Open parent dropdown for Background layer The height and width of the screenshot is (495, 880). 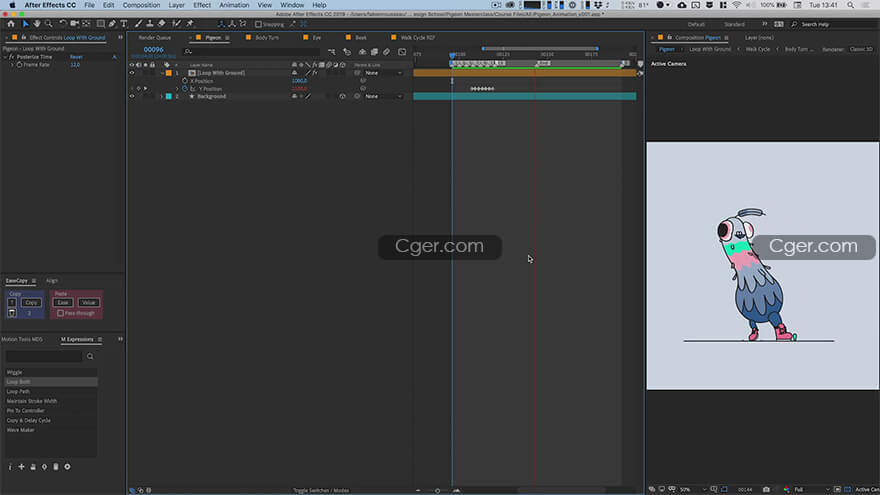[384, 97]
